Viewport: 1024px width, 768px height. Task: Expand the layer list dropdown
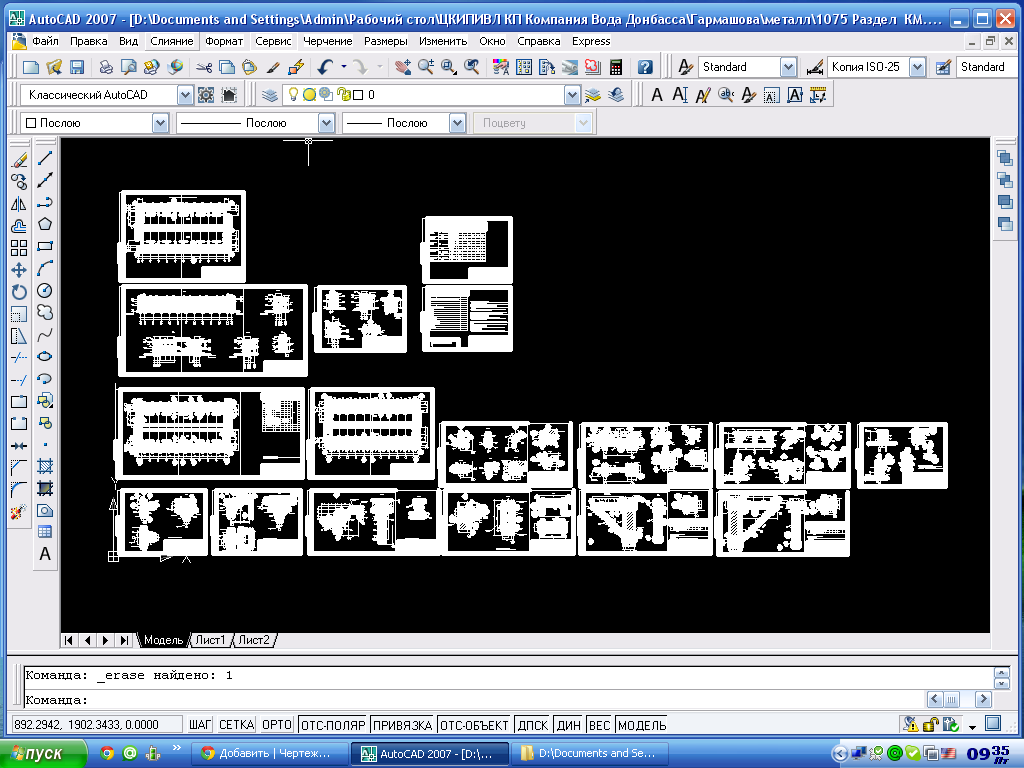572,95
